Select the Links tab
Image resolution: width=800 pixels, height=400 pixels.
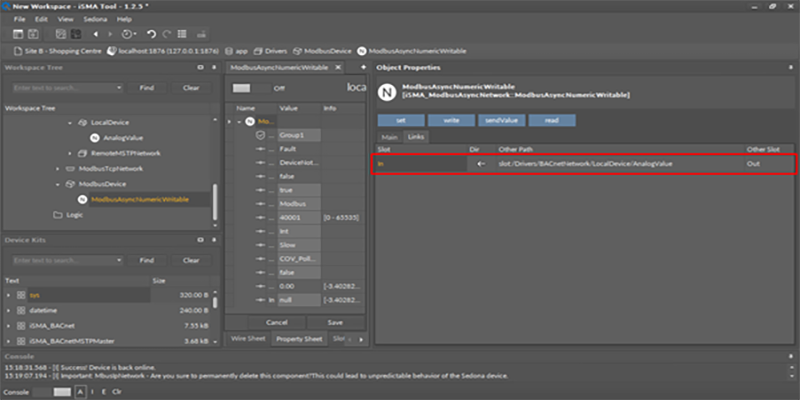pyautogui.click(x=416, y=137)
